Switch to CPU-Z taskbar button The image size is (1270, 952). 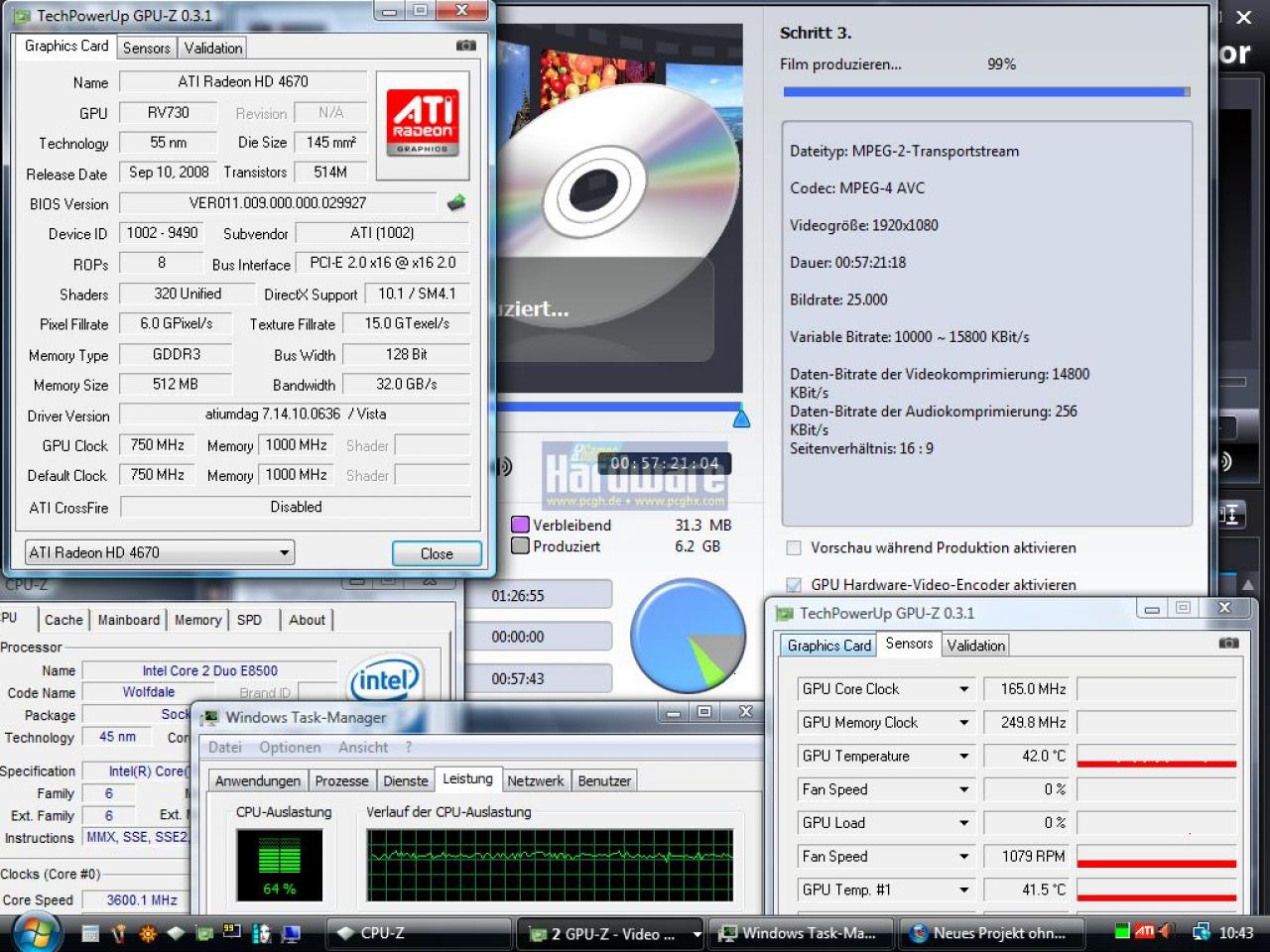click(420, 933)
